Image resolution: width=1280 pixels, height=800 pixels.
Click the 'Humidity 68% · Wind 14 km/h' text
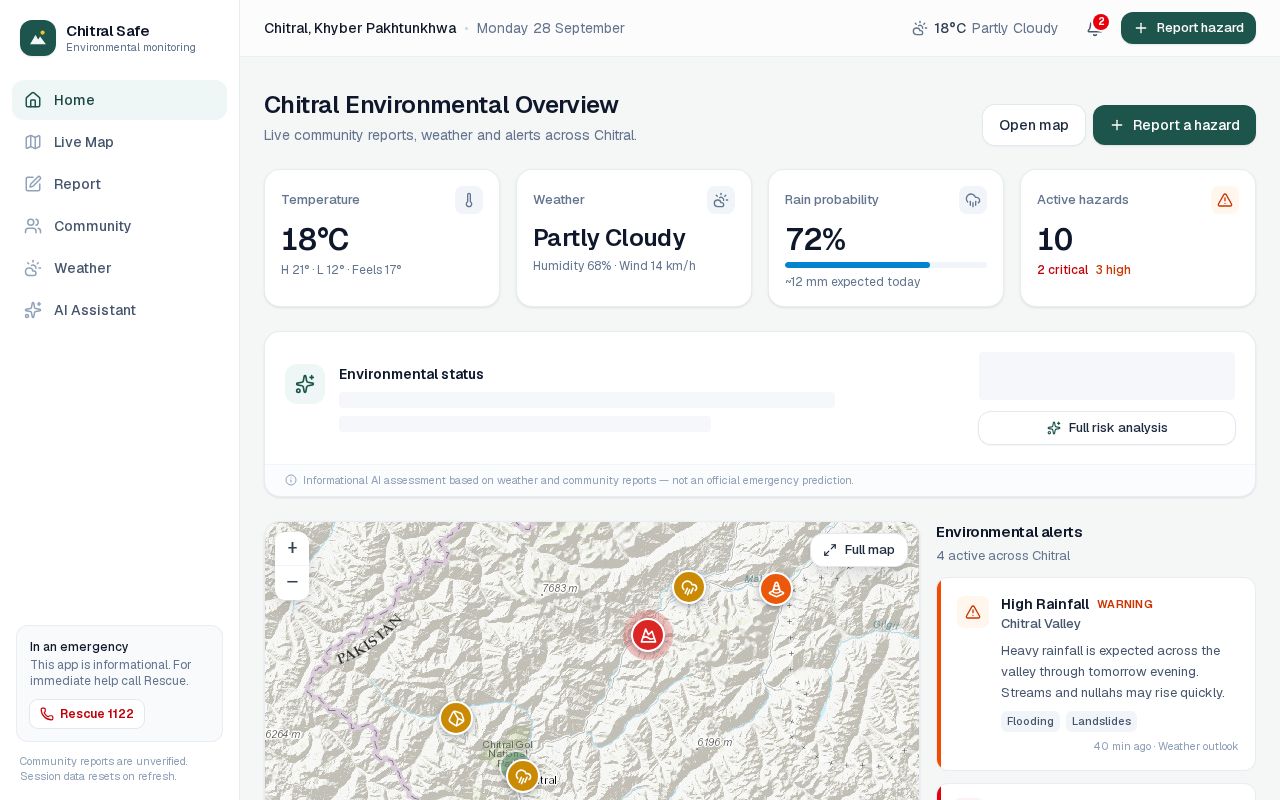click(x=614, y=266)
